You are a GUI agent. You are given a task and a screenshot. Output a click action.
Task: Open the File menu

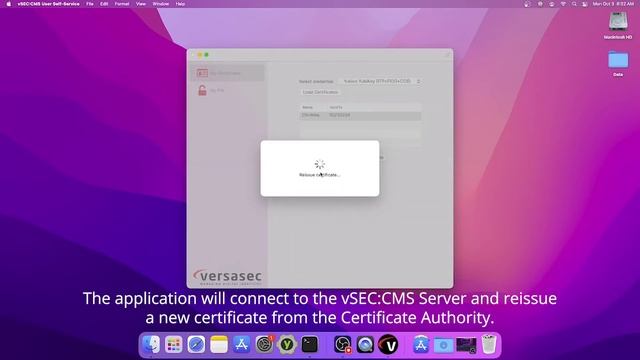coord(90,4)
